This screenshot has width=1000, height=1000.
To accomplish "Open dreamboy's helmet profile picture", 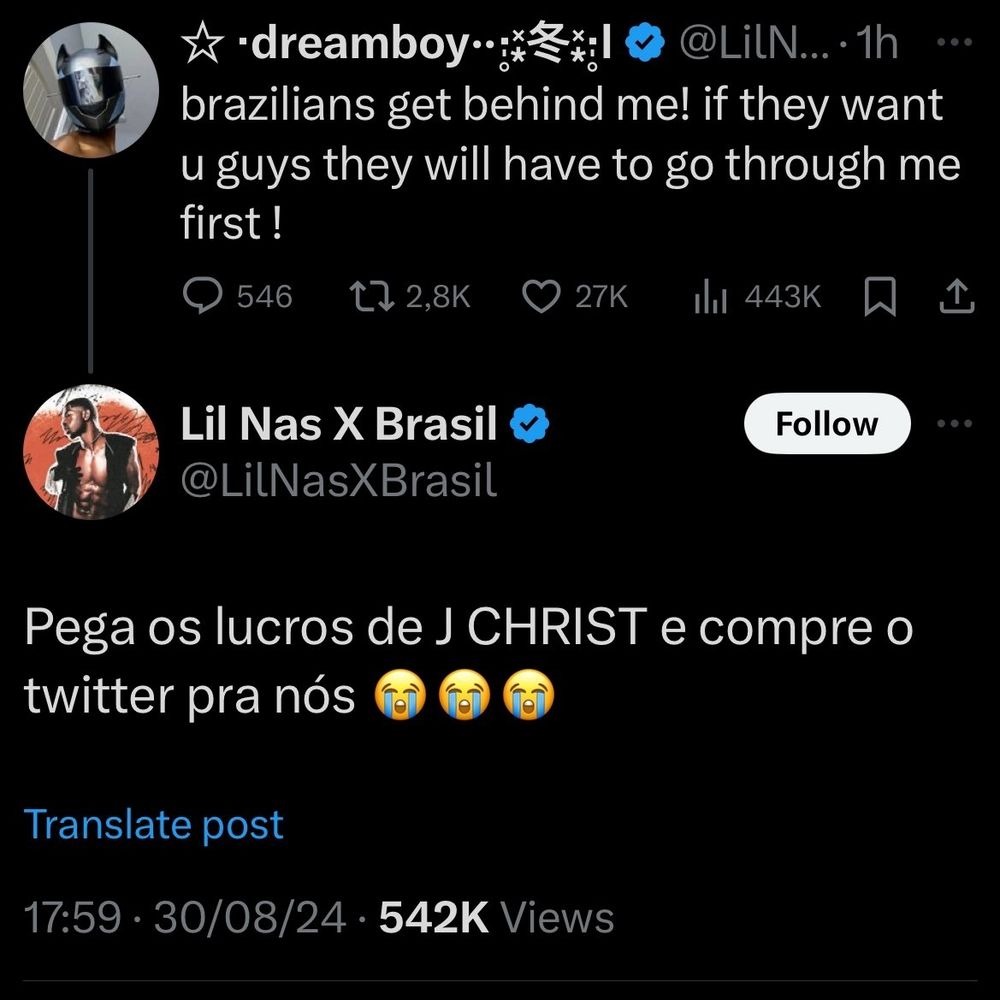I will pos(91,90).
